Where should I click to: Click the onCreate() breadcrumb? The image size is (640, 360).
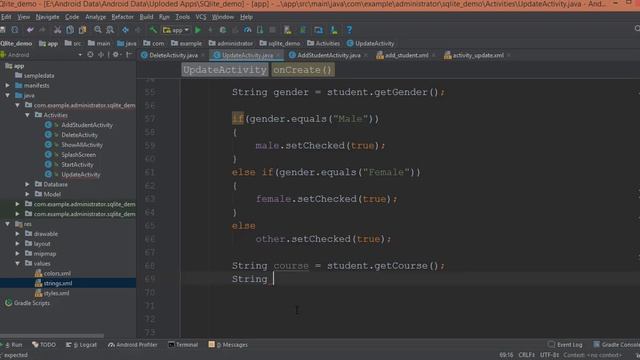[302, 70]
